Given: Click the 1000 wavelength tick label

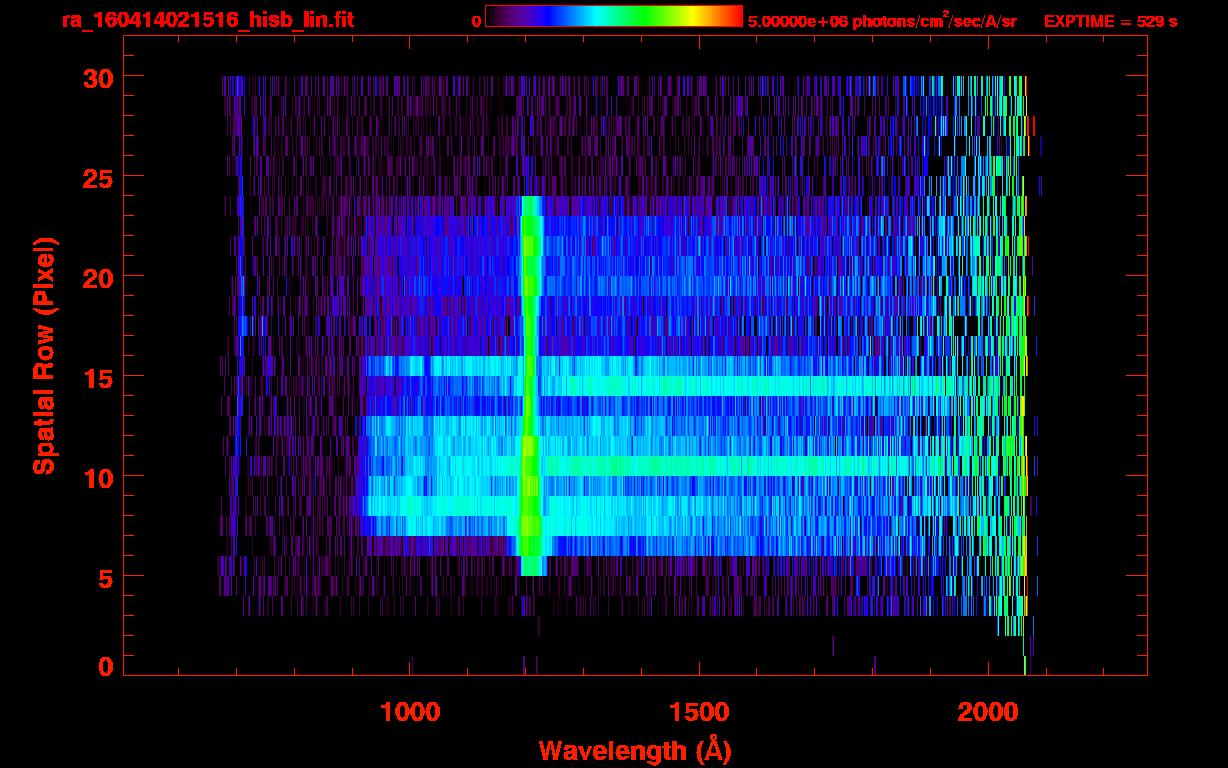Looking at the screenshot, I should pos(410,712).
